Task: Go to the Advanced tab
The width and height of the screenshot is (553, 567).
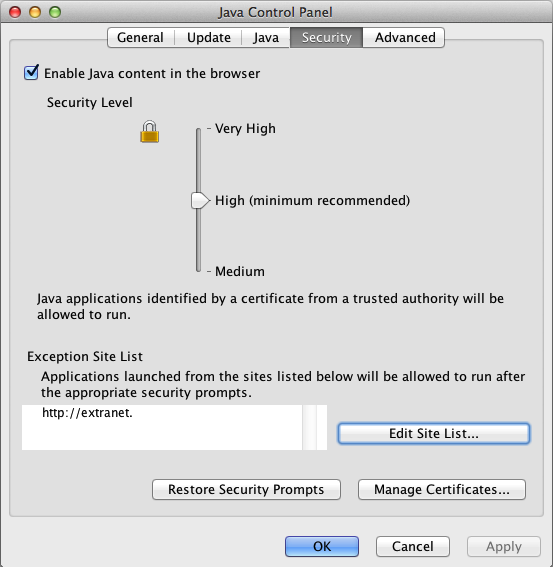Action: point(404,38)
